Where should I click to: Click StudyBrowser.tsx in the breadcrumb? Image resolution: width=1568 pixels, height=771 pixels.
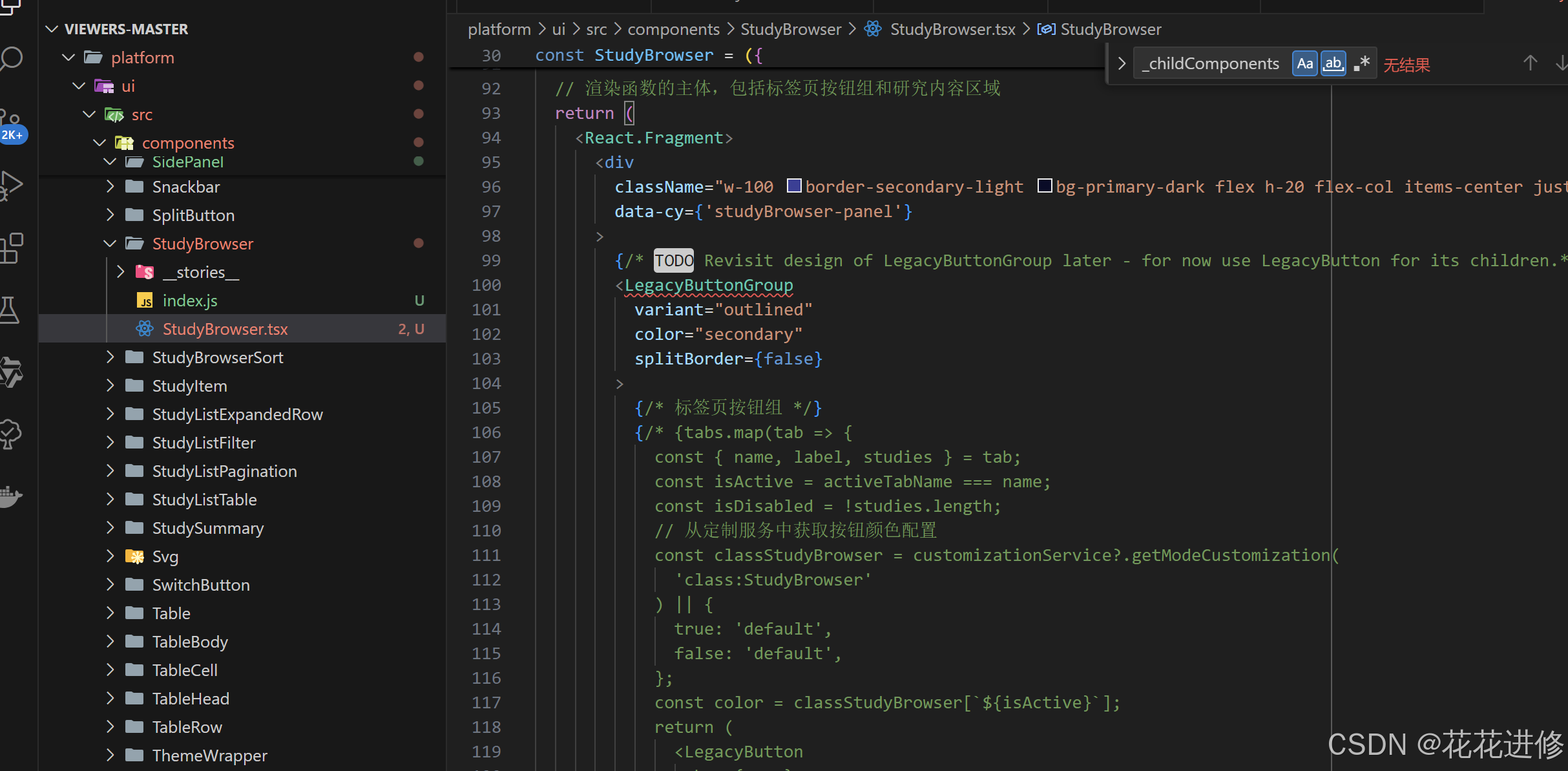coord(952,29)
